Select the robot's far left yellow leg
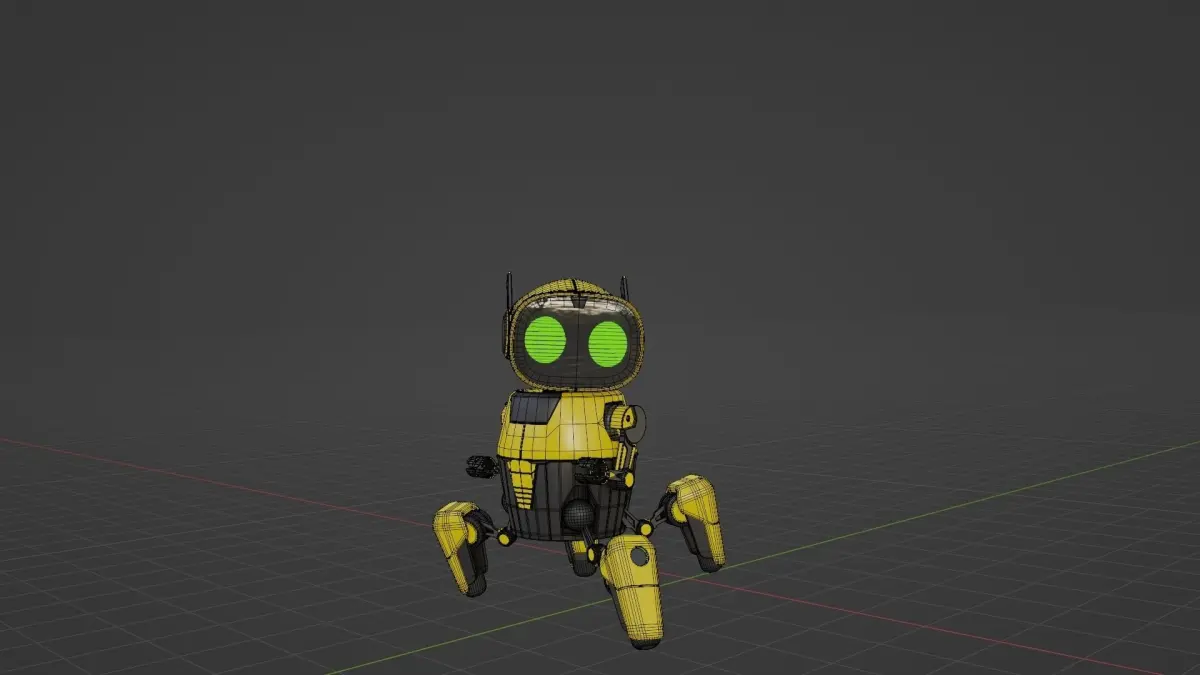 click(460, 548)
